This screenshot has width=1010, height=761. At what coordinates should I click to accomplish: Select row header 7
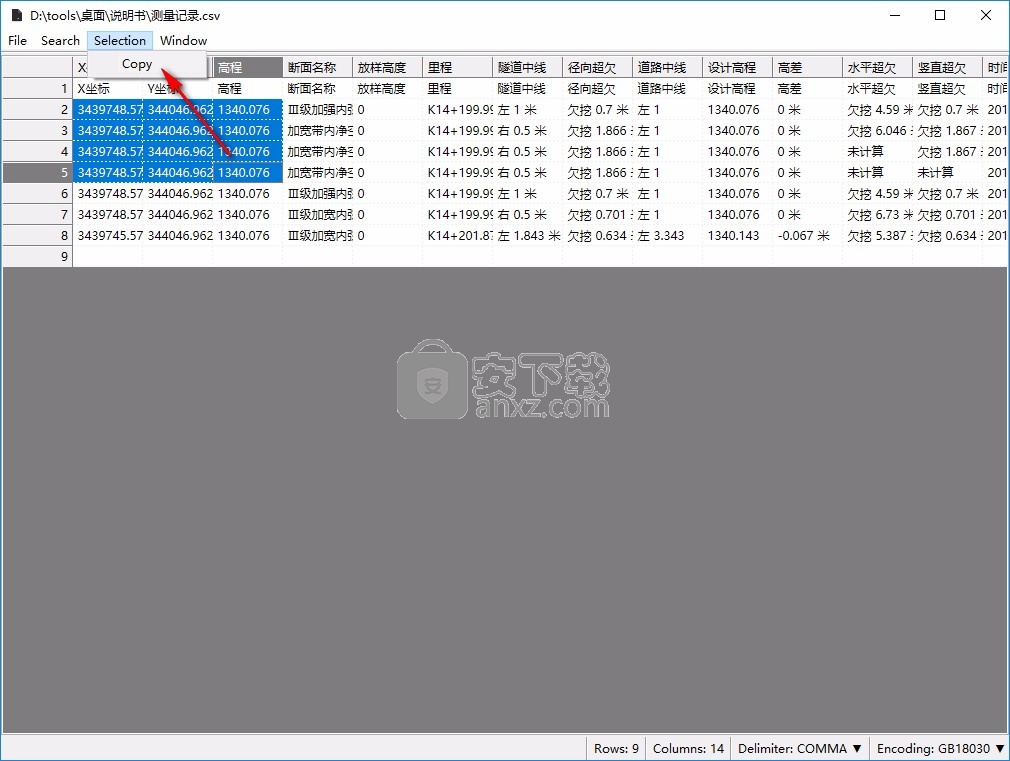[x=37, y=215]
